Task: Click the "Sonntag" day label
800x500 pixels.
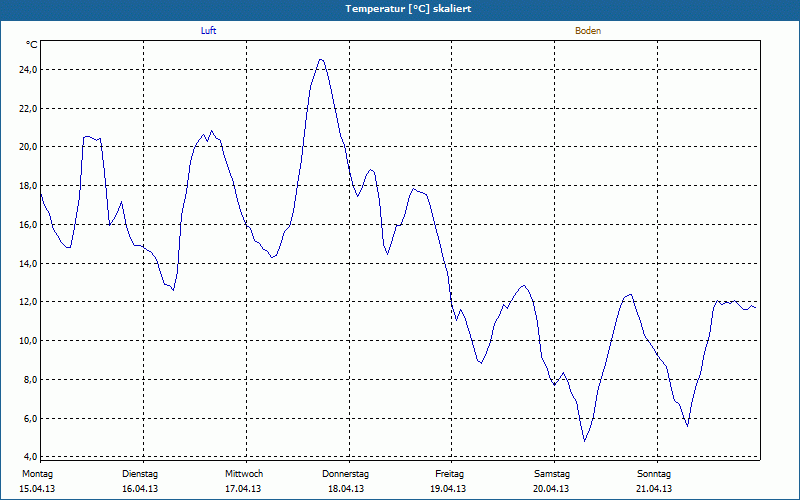Action: click(654, 474)
